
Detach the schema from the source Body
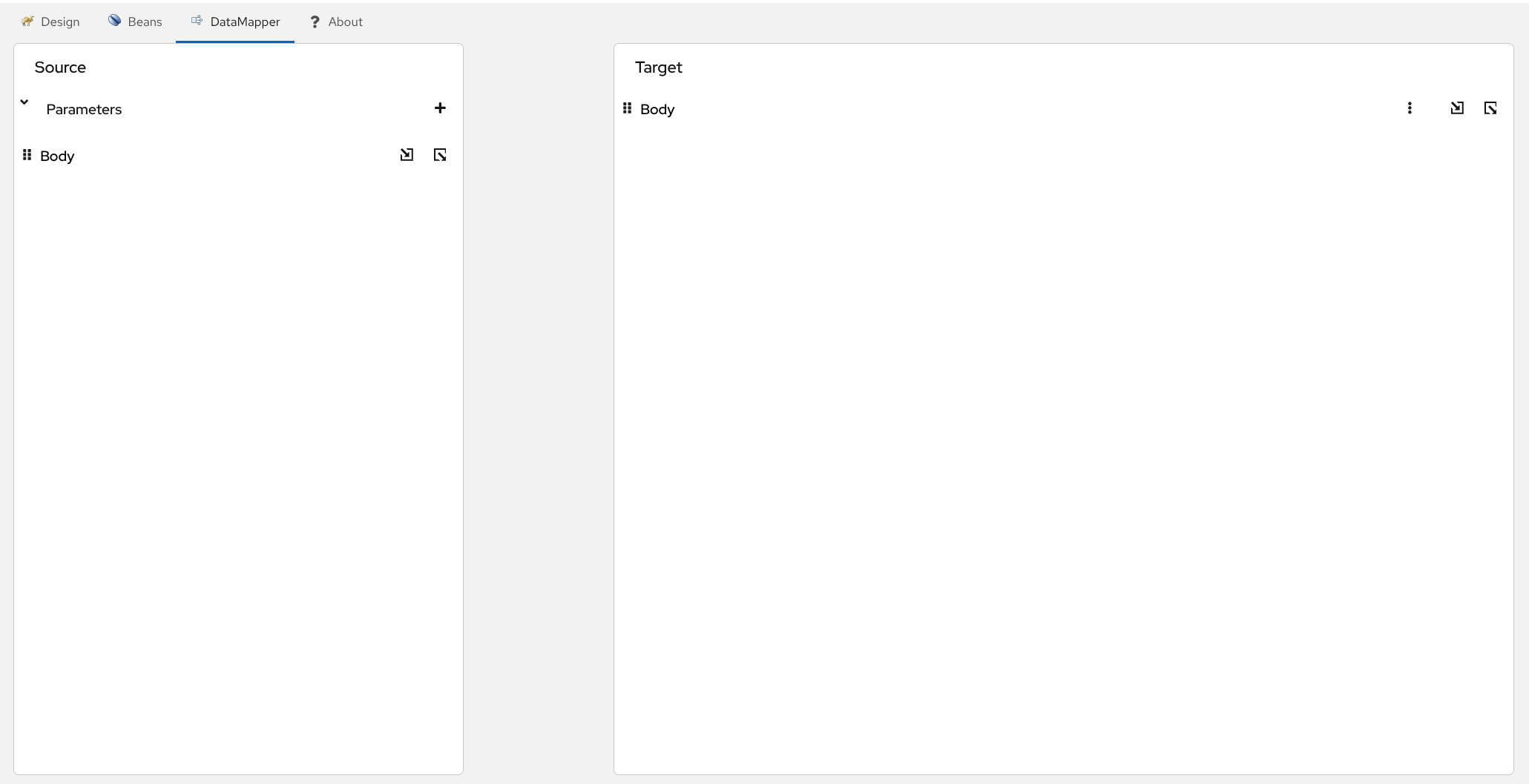pos(440,154)
